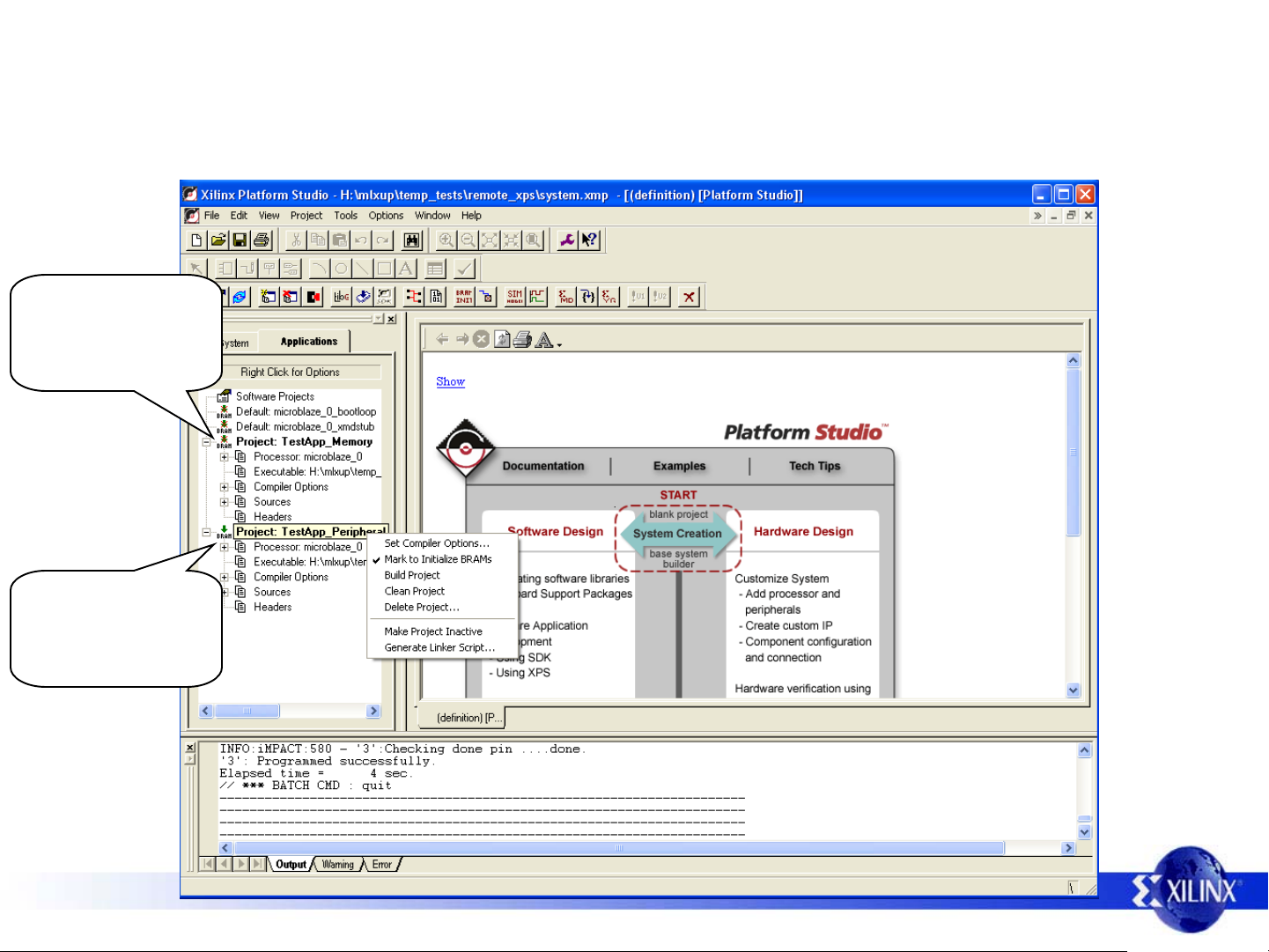Collapse the Project: TestApp_Peripheral node
Image resolution: width=1269 pixels, height=952 pixels.
206,532
